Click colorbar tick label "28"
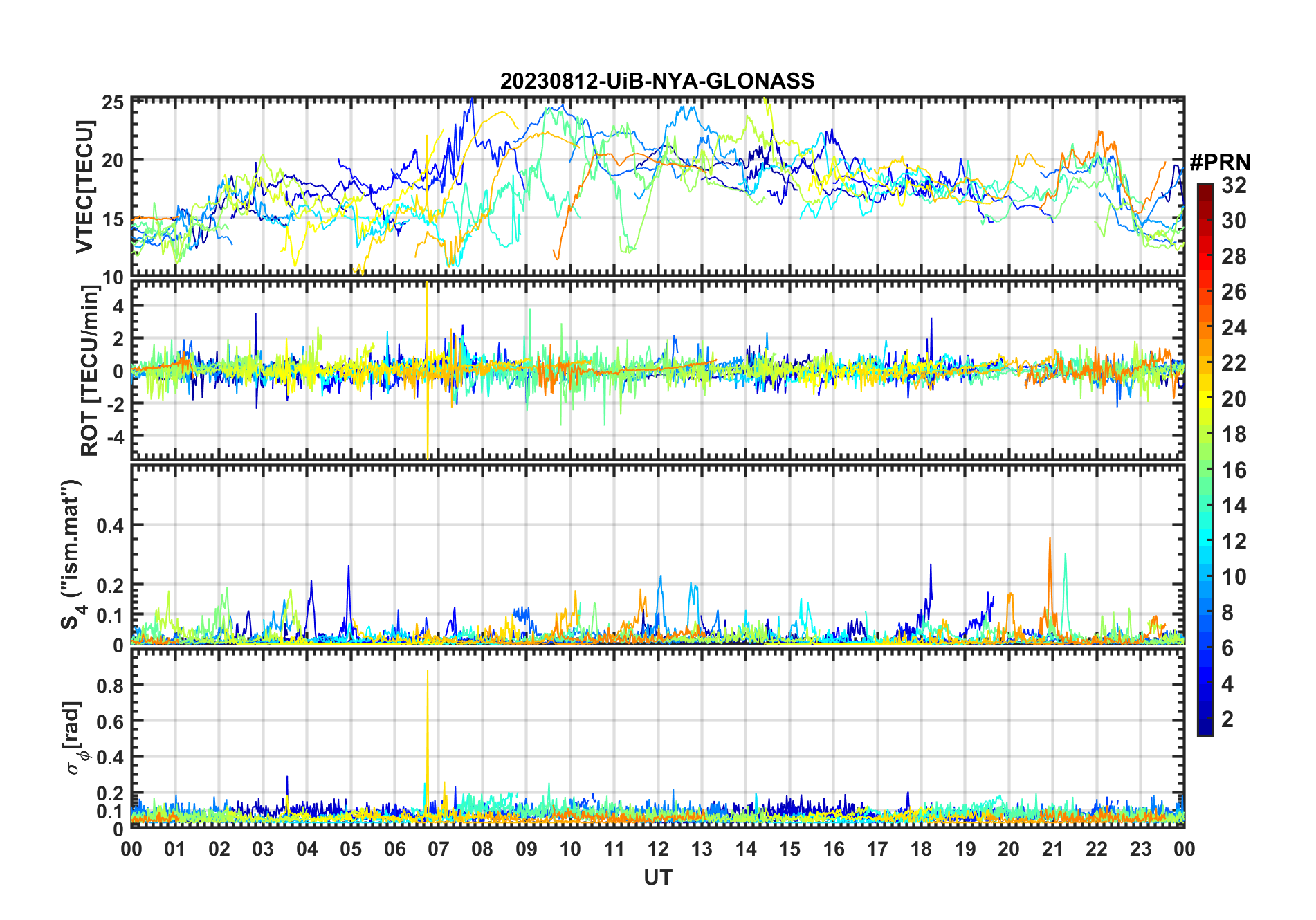The width and height of the screenshot is (1316, 920). (1234, 257)
